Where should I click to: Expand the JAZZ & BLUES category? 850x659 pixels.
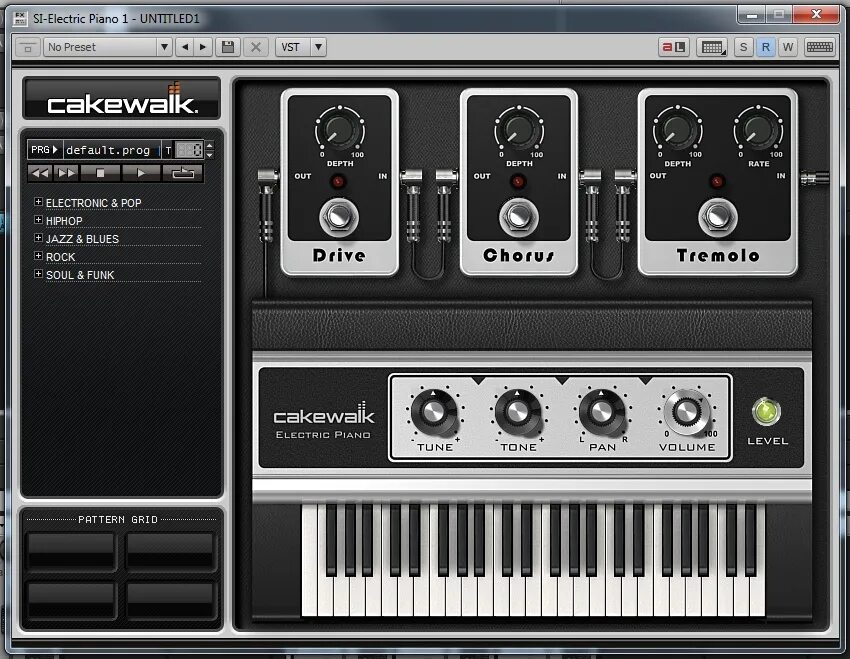pos(38,237)
